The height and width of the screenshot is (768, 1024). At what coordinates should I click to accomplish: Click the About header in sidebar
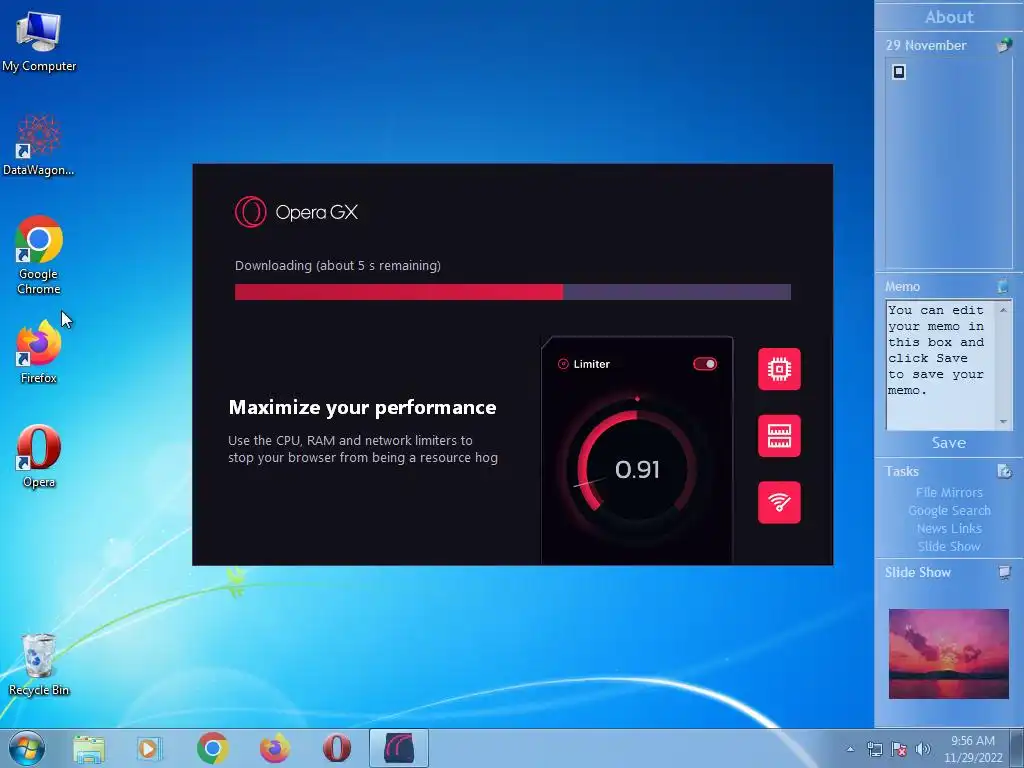point(948,17)
